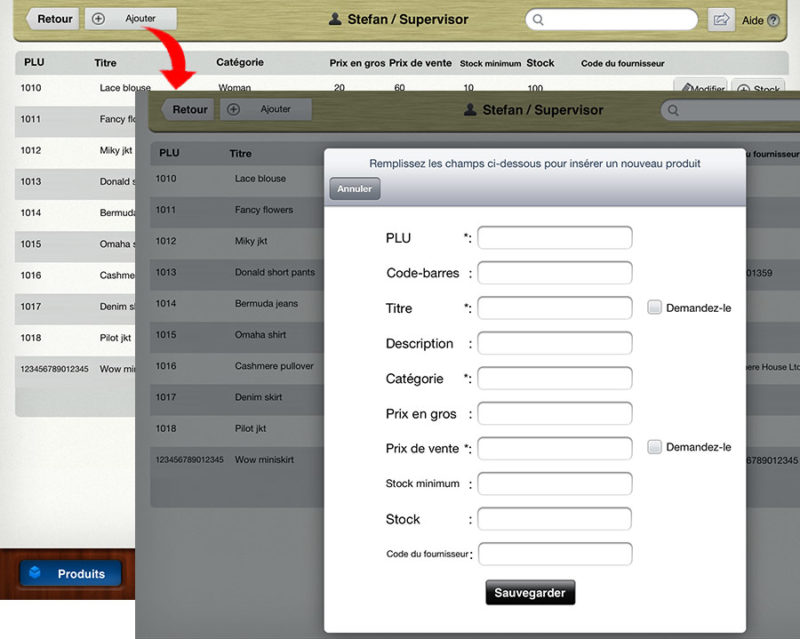The image size is (800, 639).
Task: Tick the Demandez-le checkbox next to Titre
Action: click(x=654, y=308)
